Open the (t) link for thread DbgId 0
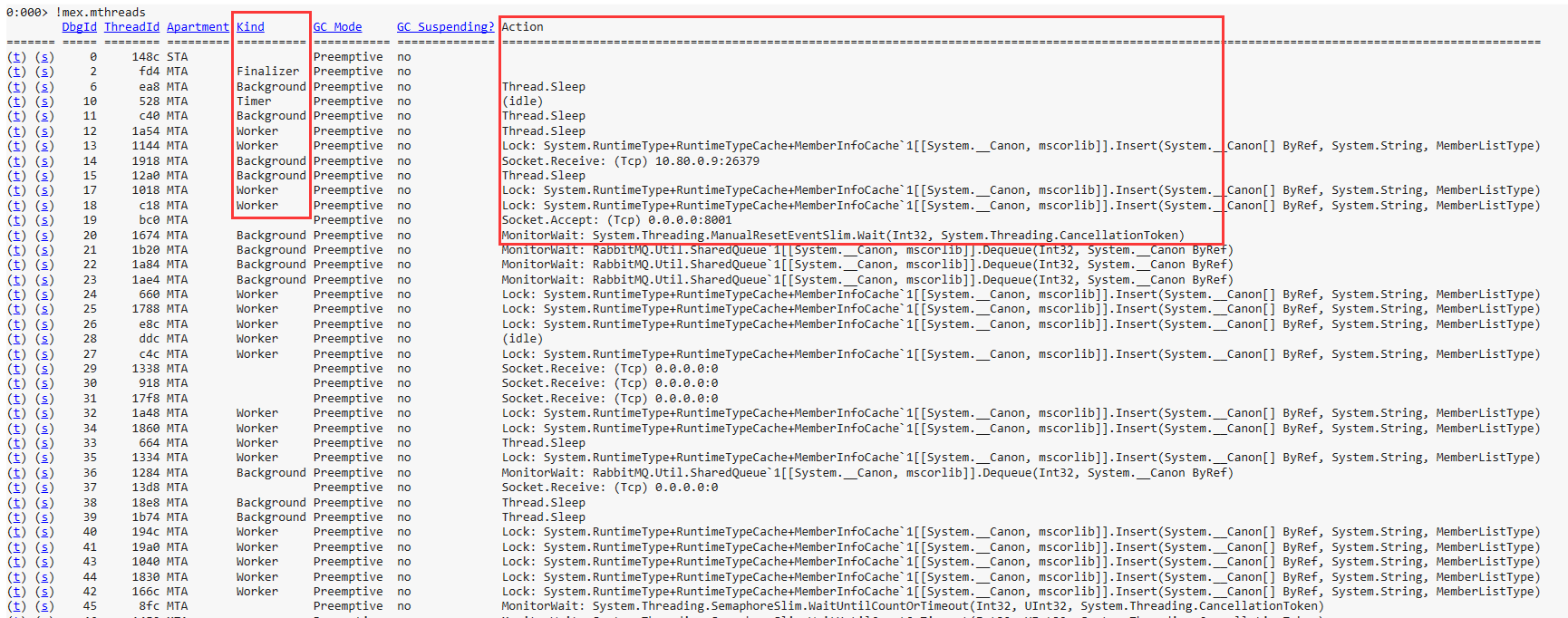The height and width of the screenshot is (618, 1568). pos(16,56)
